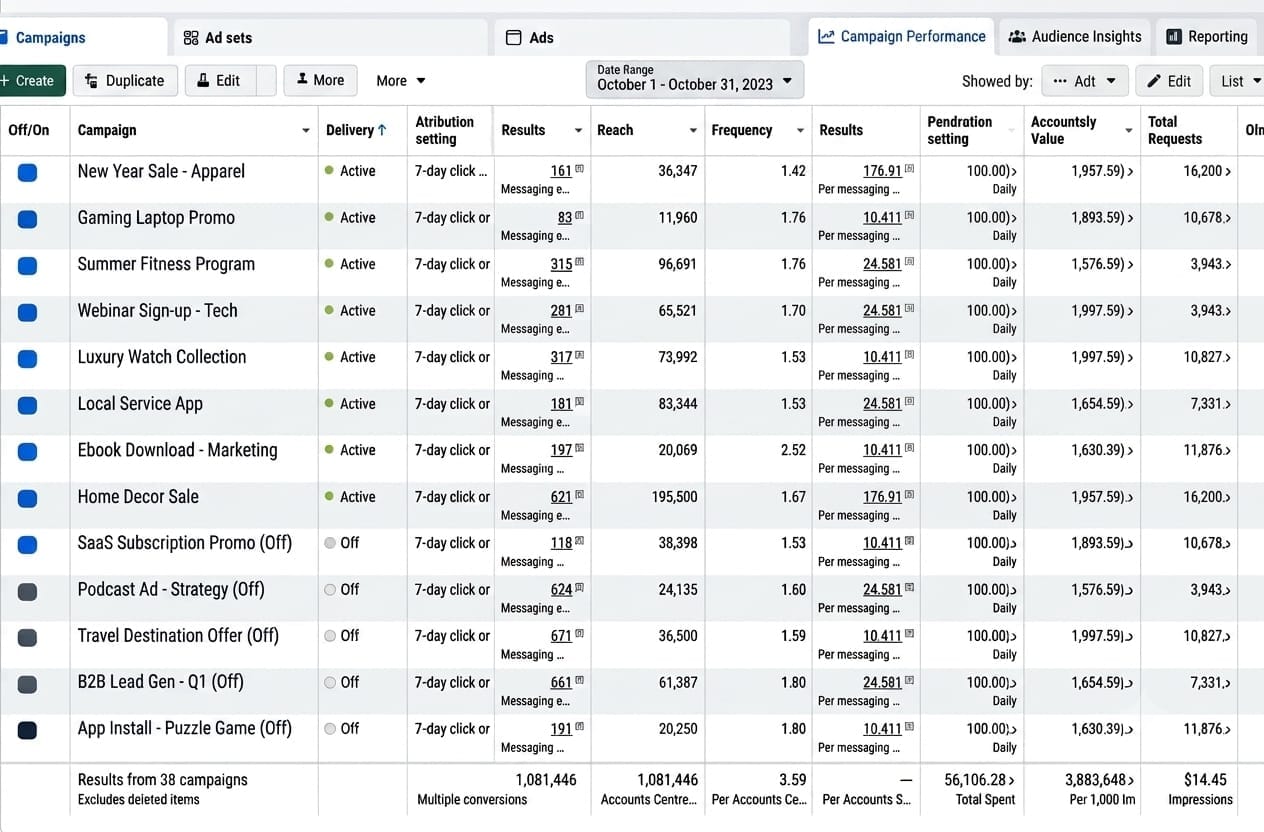
Task: Open the first Results column dropdown
Action: click(x=578, y=131)
